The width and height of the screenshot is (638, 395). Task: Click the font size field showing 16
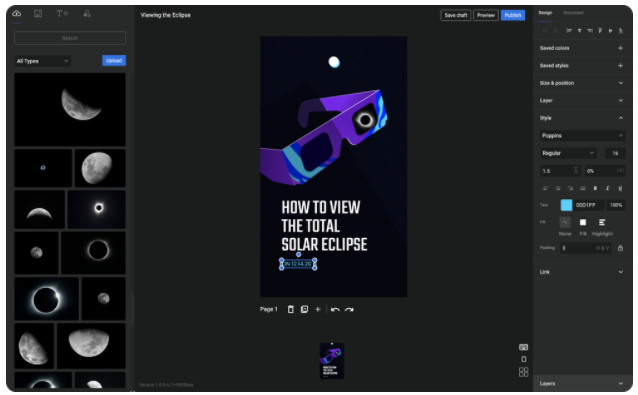coord(615,153)
